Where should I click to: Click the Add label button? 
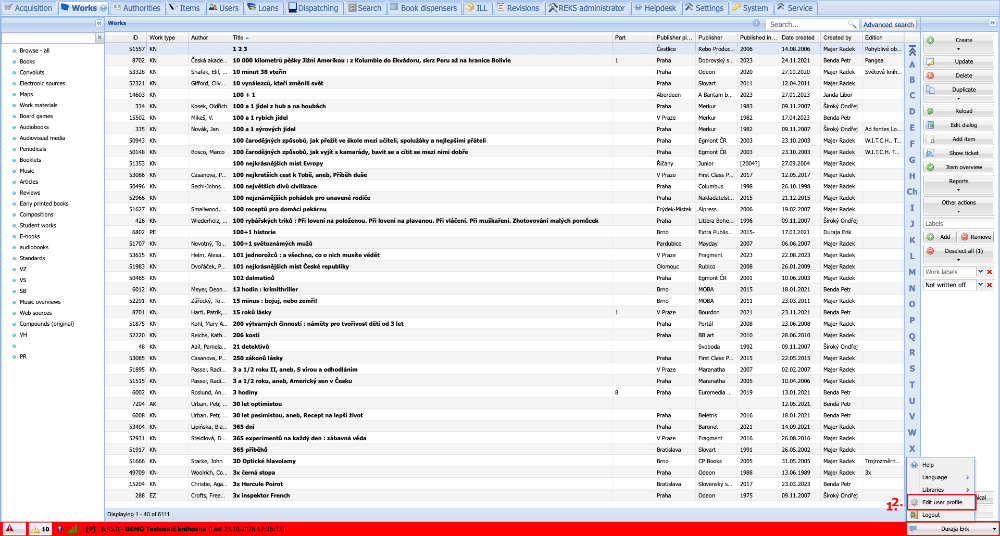(x=940, y=237)
